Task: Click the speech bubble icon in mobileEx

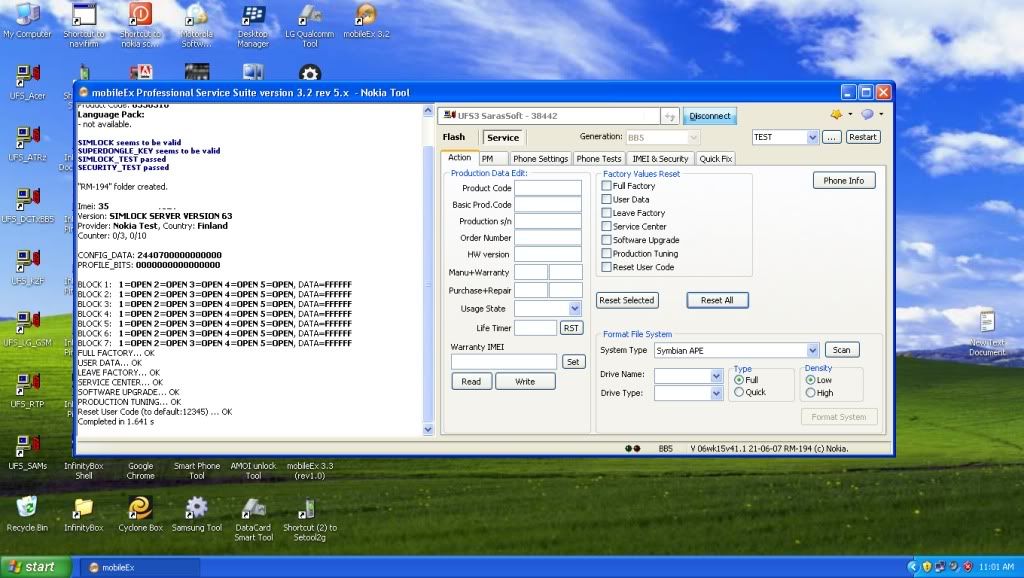Action: point(867,114)
